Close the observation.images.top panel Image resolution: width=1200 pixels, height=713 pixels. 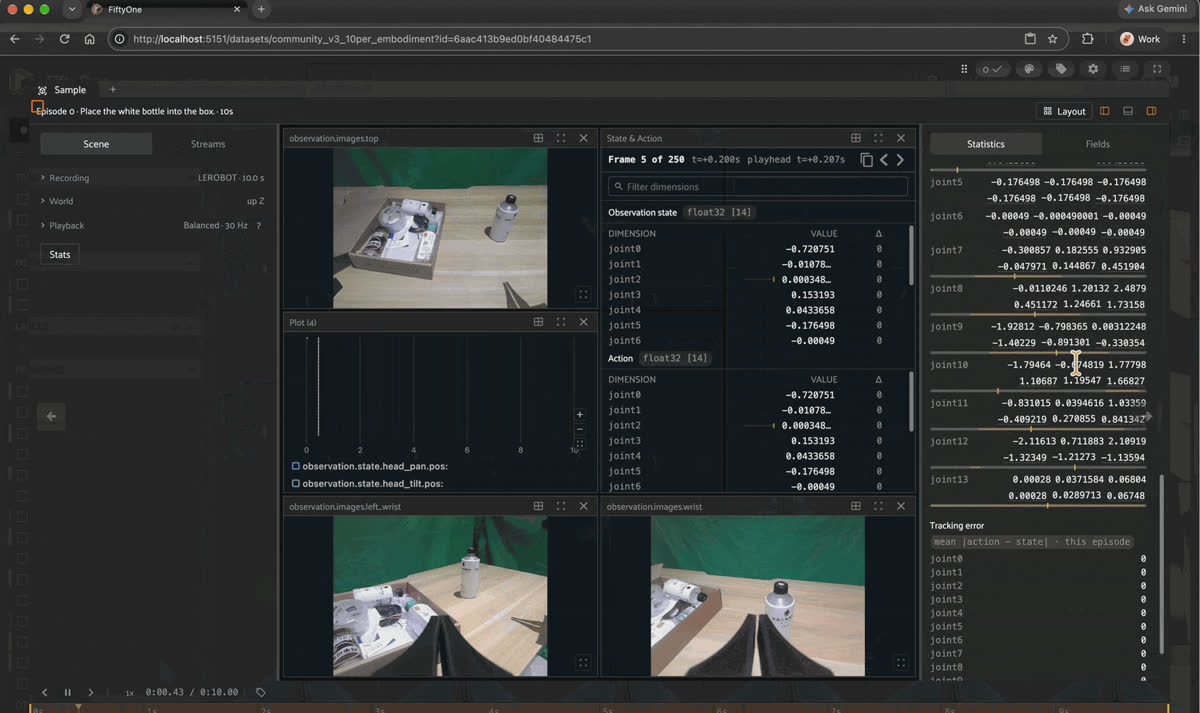point(584,138)
